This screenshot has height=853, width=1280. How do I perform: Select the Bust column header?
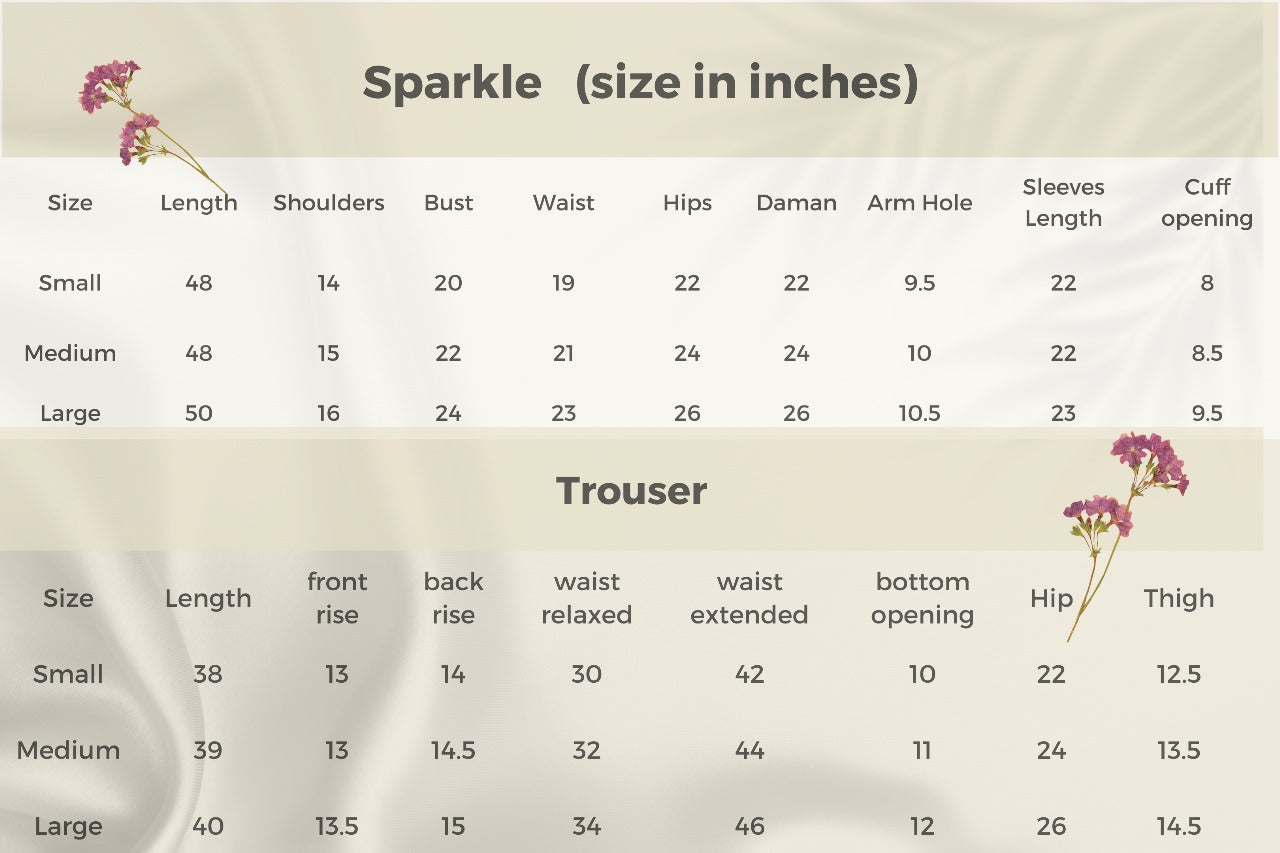[448, 203]
